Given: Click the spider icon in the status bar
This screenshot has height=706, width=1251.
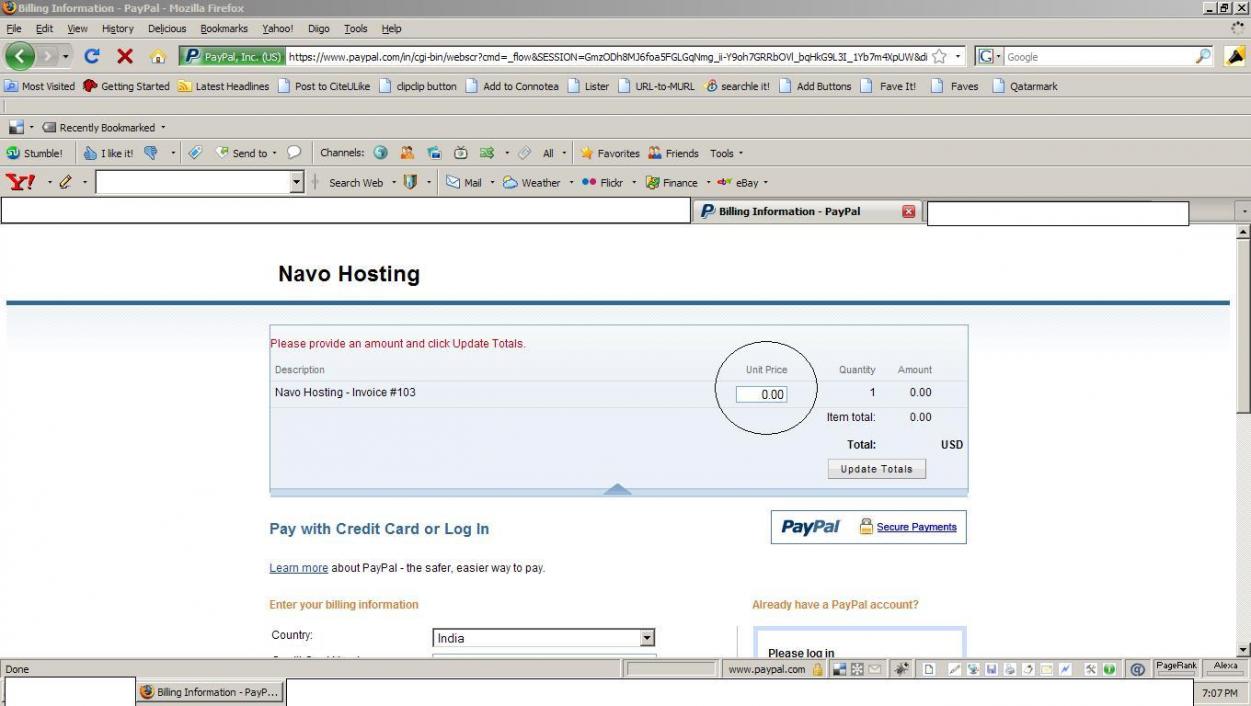Looking at the screenshot, I should (900, 669).
